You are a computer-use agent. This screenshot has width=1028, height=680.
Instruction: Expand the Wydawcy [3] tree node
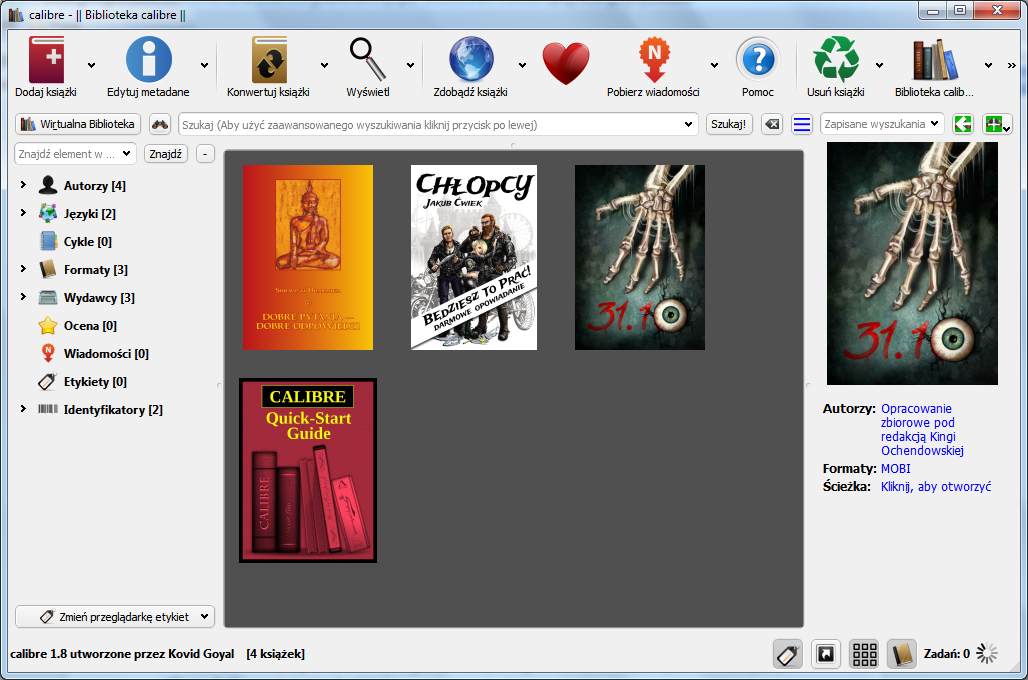click(23, 296)
